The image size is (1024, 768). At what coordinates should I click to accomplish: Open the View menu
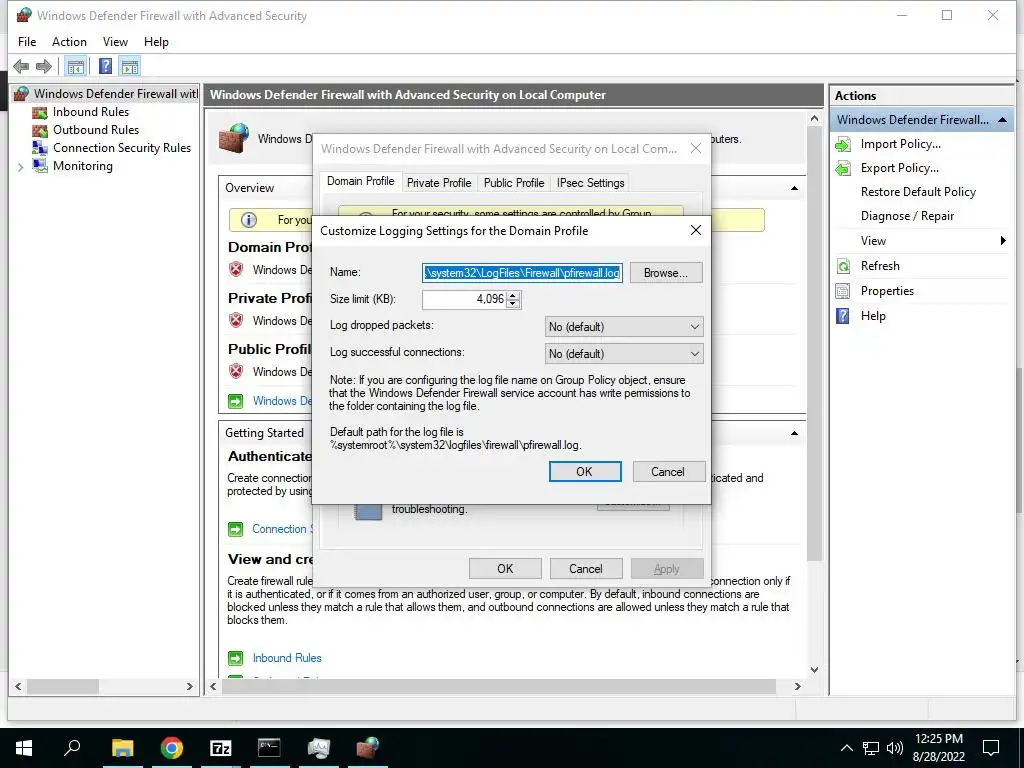tap(115, 42)
